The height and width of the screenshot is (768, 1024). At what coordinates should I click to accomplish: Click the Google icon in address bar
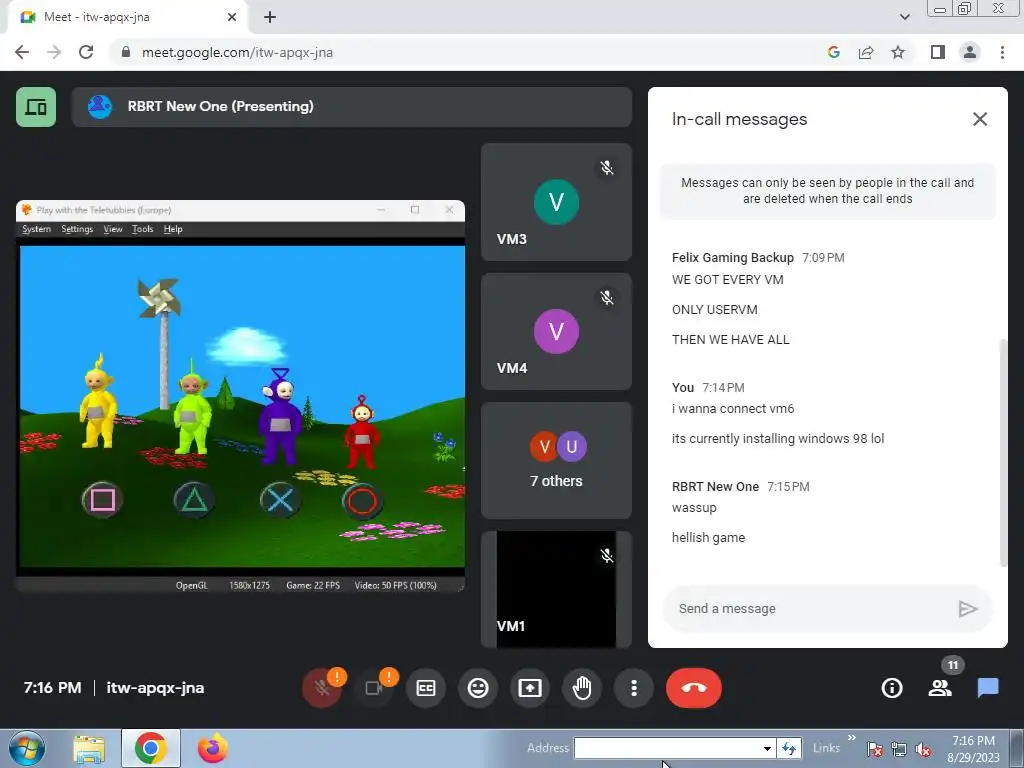(833, 52)
